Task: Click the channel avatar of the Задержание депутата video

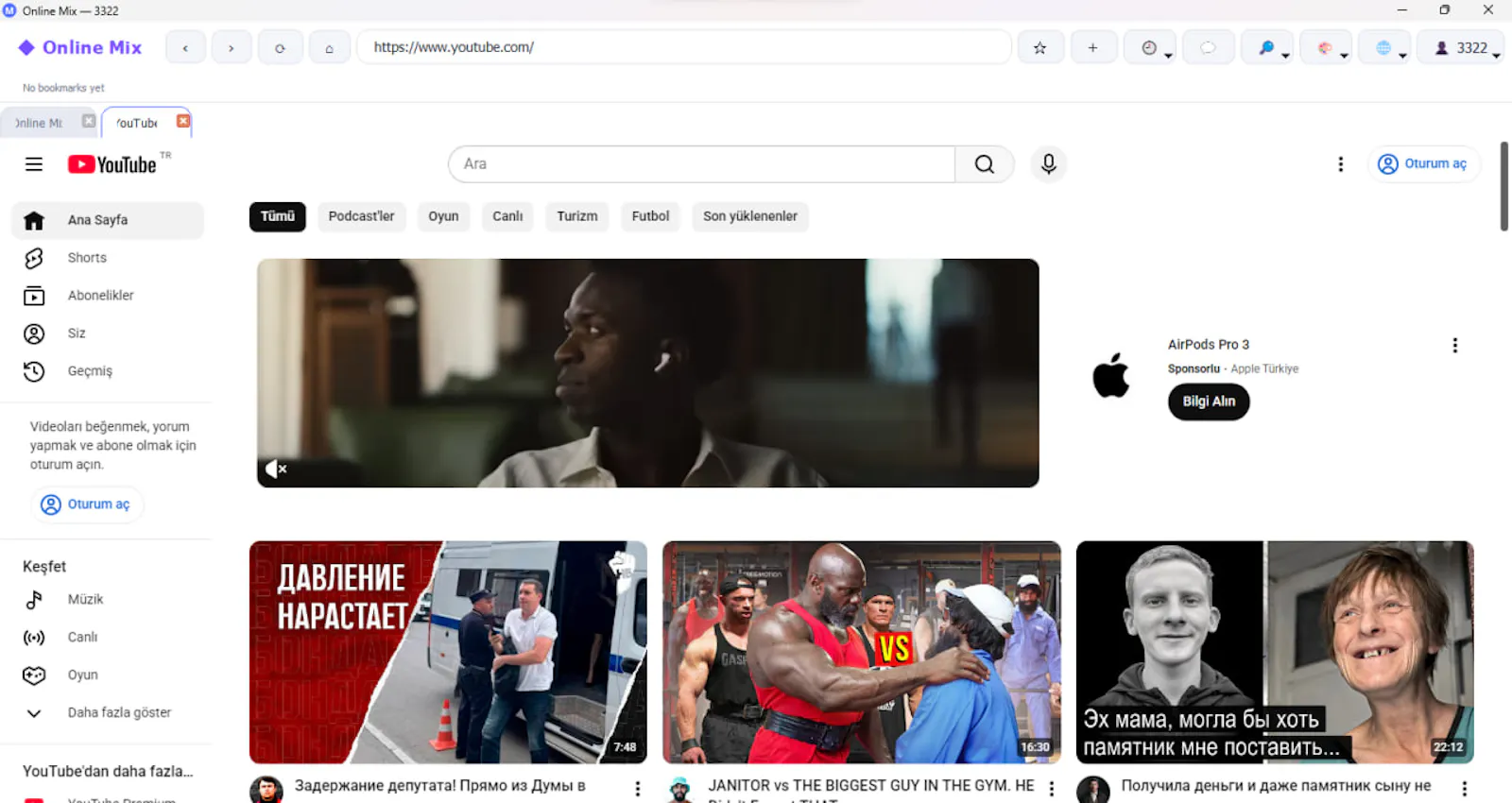Action: pos(266,791)
